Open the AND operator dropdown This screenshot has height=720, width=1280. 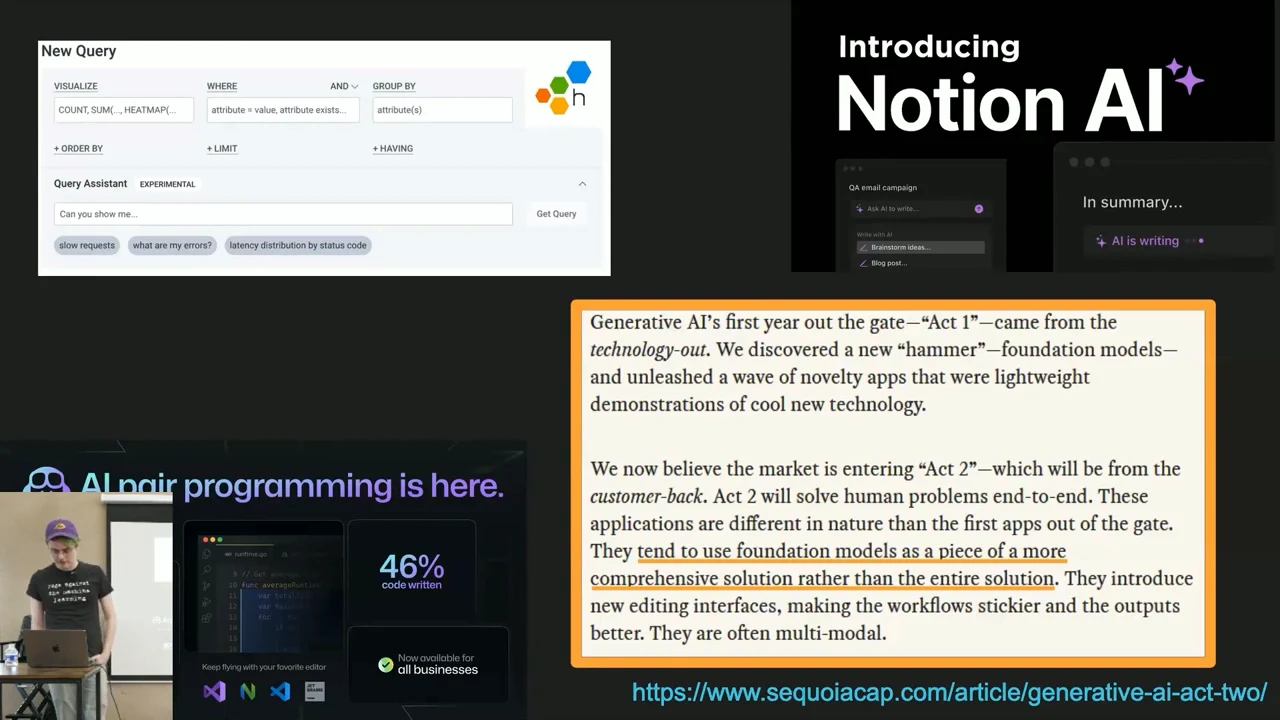344,86
